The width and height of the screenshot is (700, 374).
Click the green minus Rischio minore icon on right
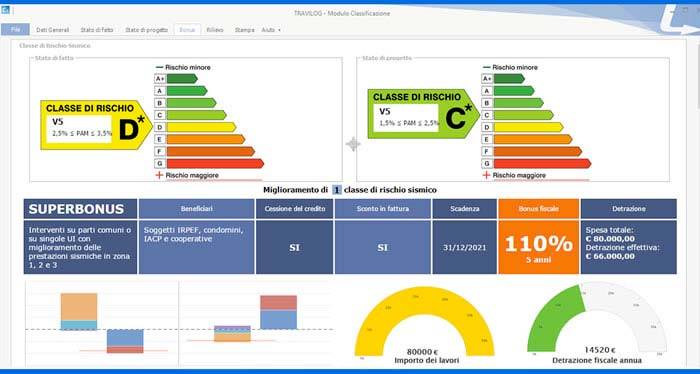pyautogui.click(x=486, y=67)
